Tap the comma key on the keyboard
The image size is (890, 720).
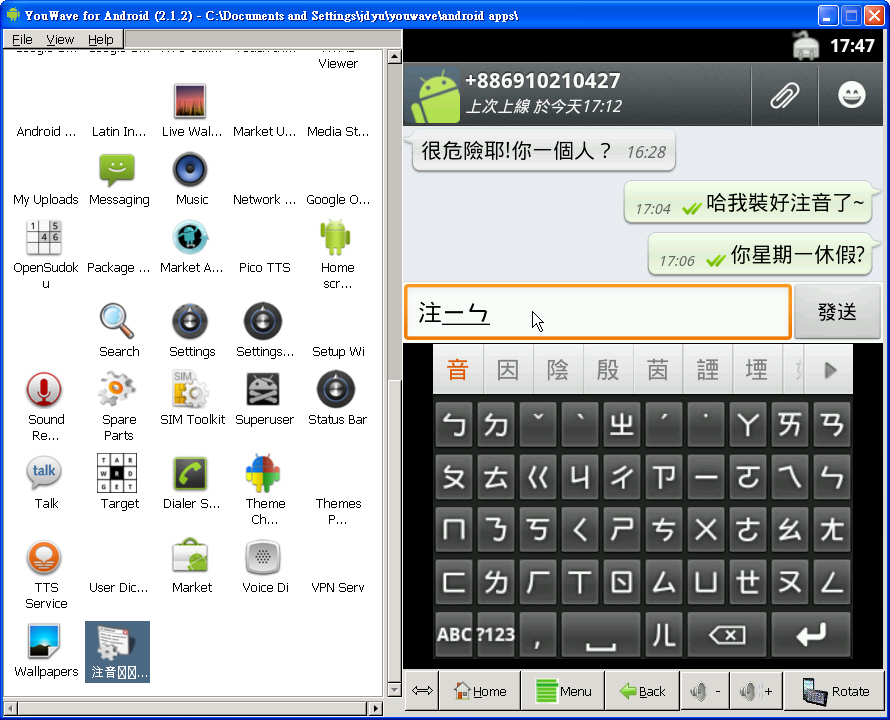coord(538,634)
